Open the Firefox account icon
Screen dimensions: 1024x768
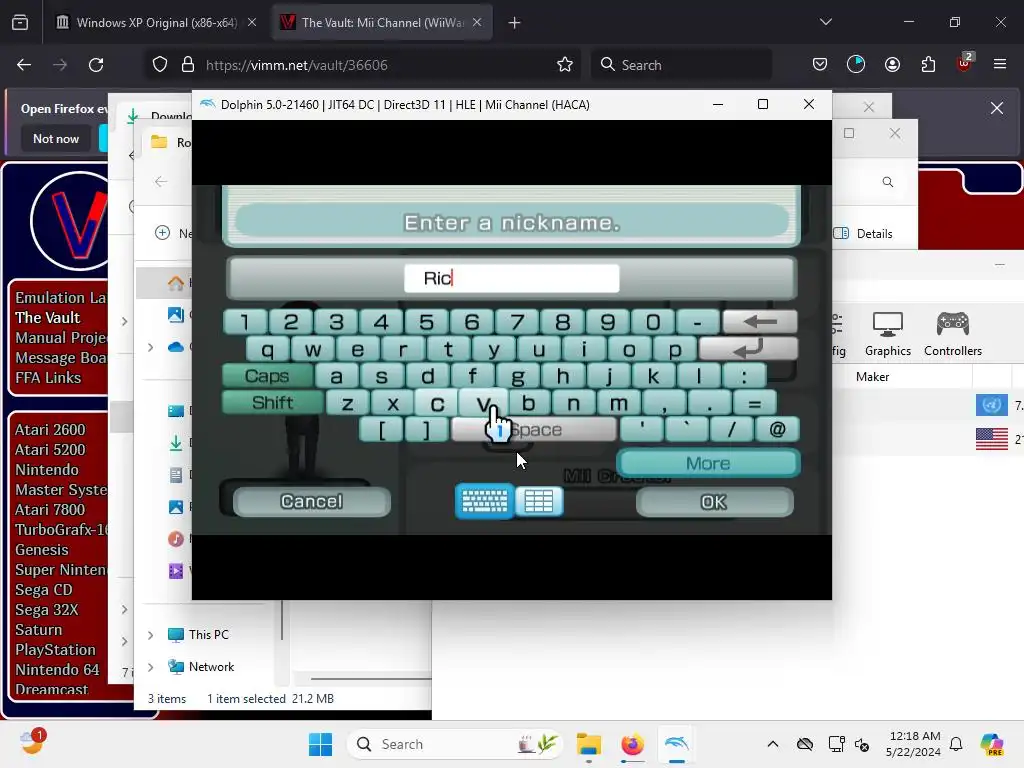892,65
